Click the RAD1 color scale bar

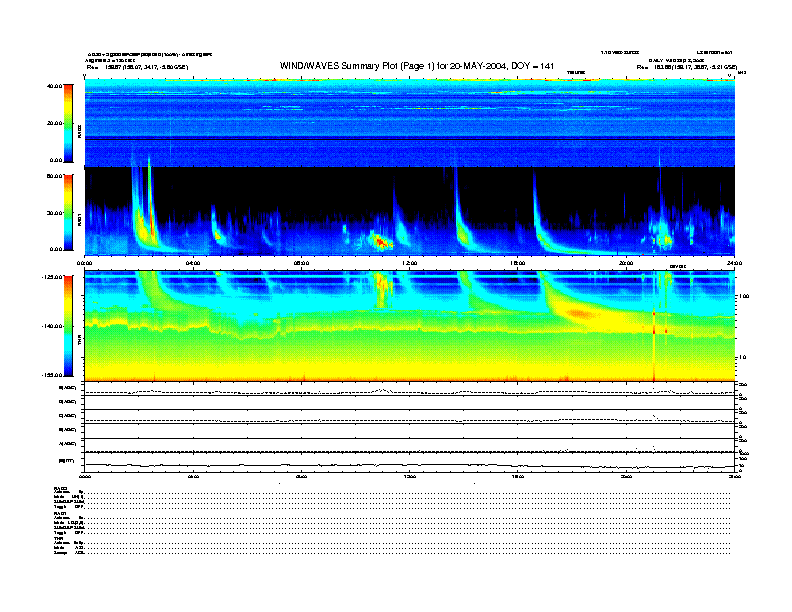coord(67,211)
